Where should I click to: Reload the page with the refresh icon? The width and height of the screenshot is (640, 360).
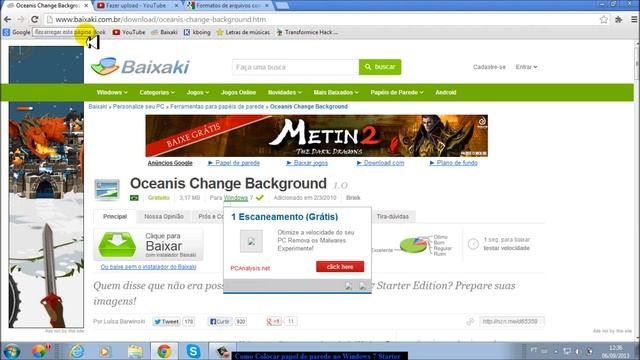pos(35,19)
